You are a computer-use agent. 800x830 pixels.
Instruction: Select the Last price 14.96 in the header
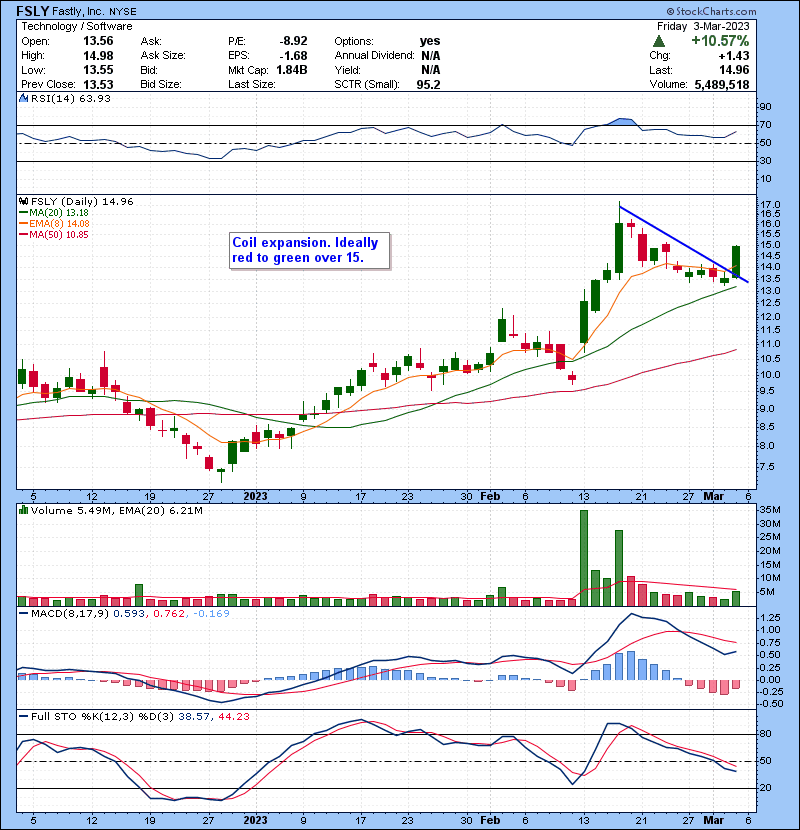734,70
